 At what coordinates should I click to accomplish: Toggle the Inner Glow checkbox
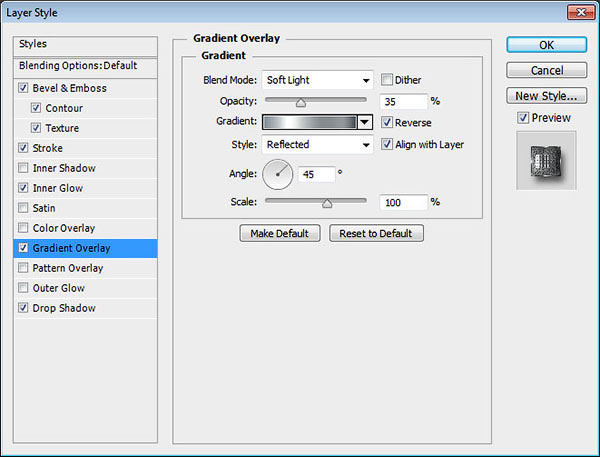coord(23,188)
